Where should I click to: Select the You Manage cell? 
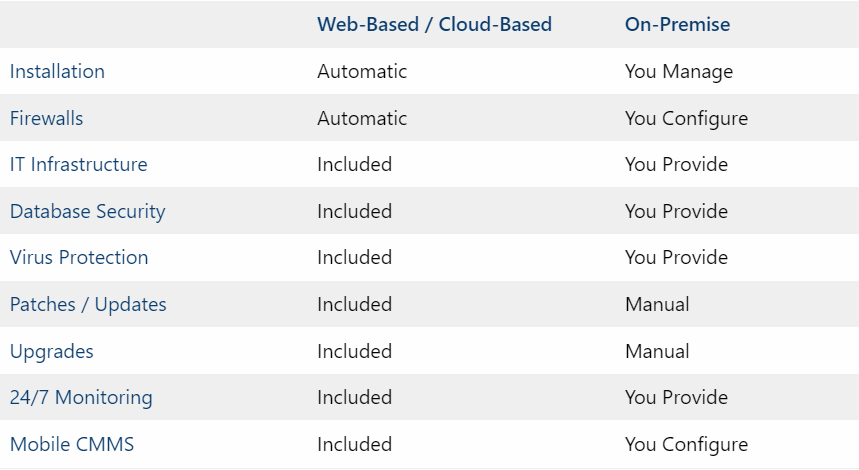679,71
